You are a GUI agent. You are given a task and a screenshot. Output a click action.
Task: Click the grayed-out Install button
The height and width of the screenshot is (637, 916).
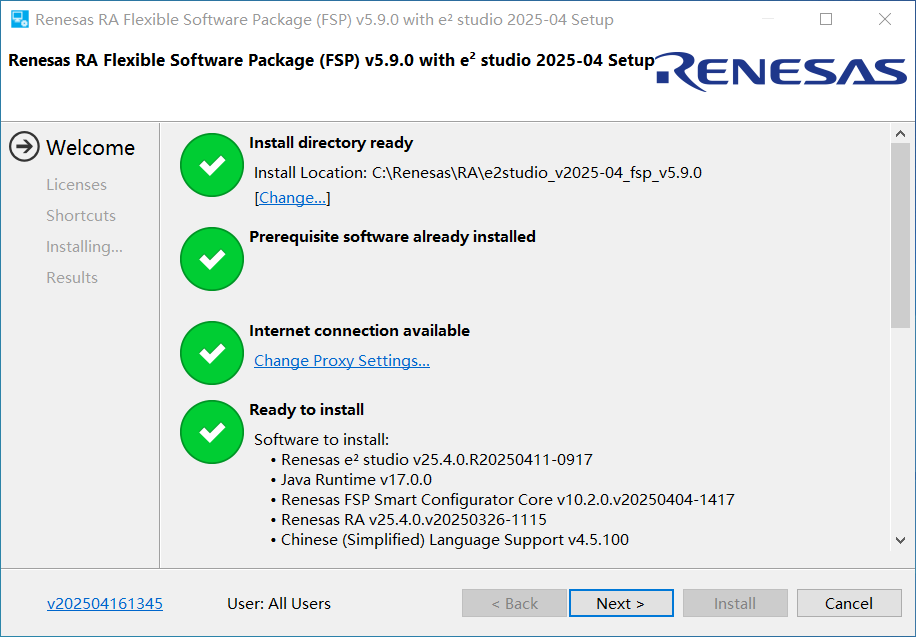(x=735, y=603)
